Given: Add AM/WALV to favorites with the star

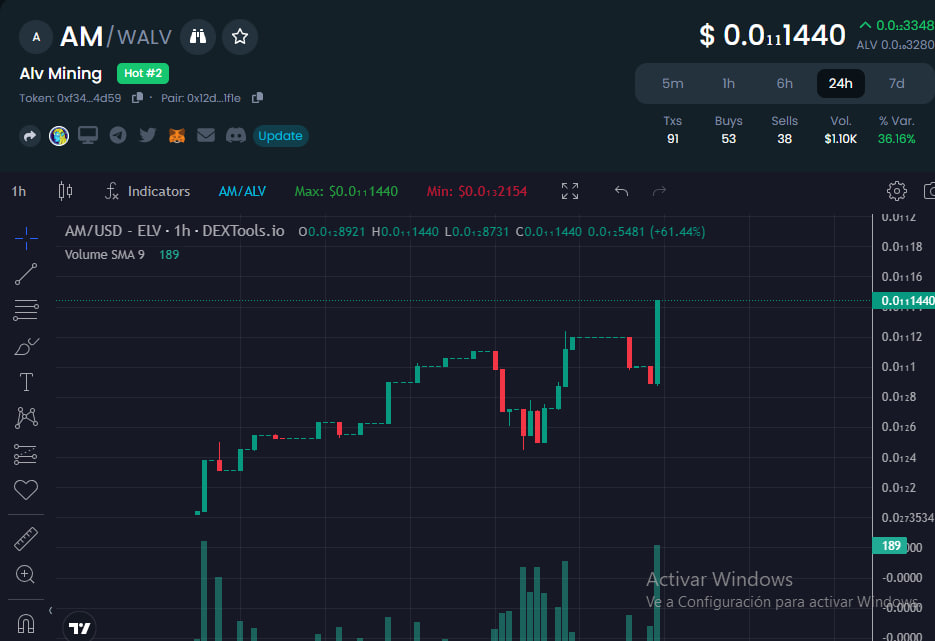Looking at the screenshot, I should pyautogui.click(x=239, y=36).
